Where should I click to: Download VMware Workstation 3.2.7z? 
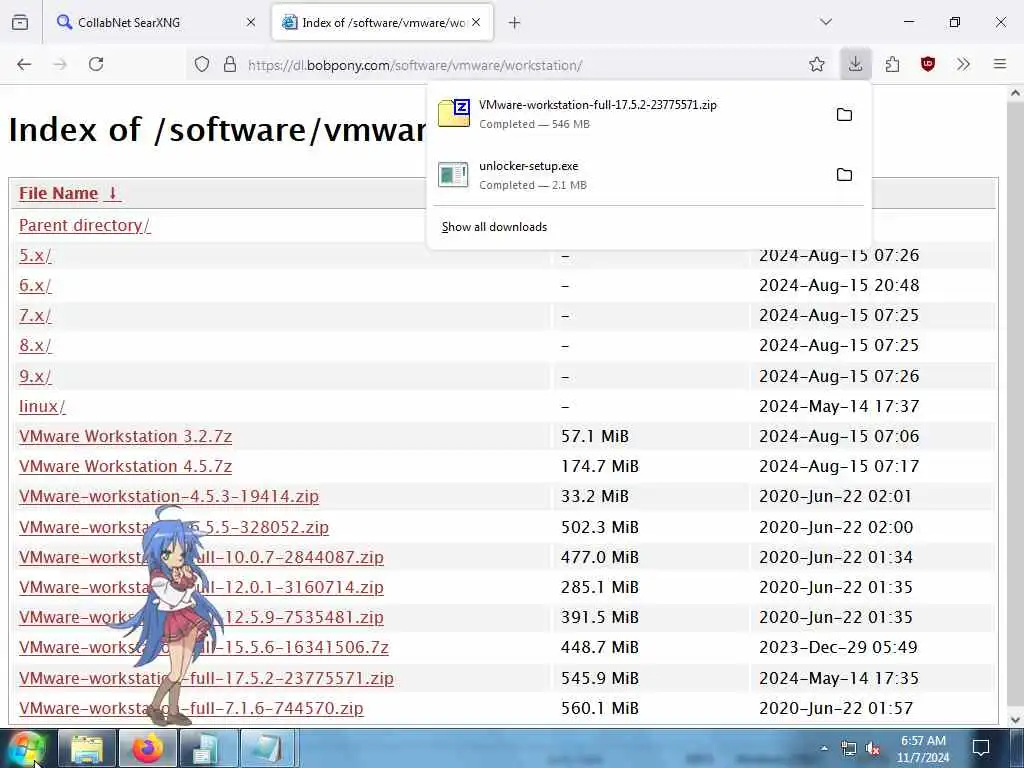(x=125, y=436)
